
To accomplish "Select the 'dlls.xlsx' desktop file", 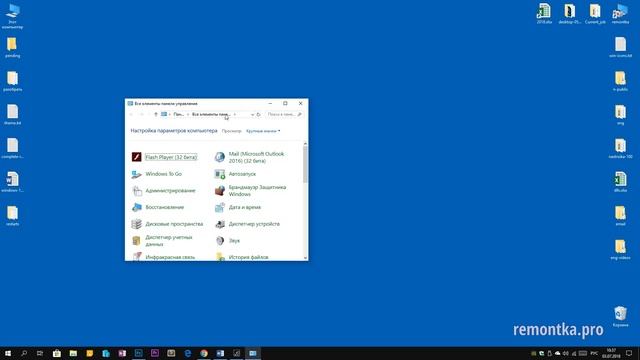I will (x=620, y=182).
